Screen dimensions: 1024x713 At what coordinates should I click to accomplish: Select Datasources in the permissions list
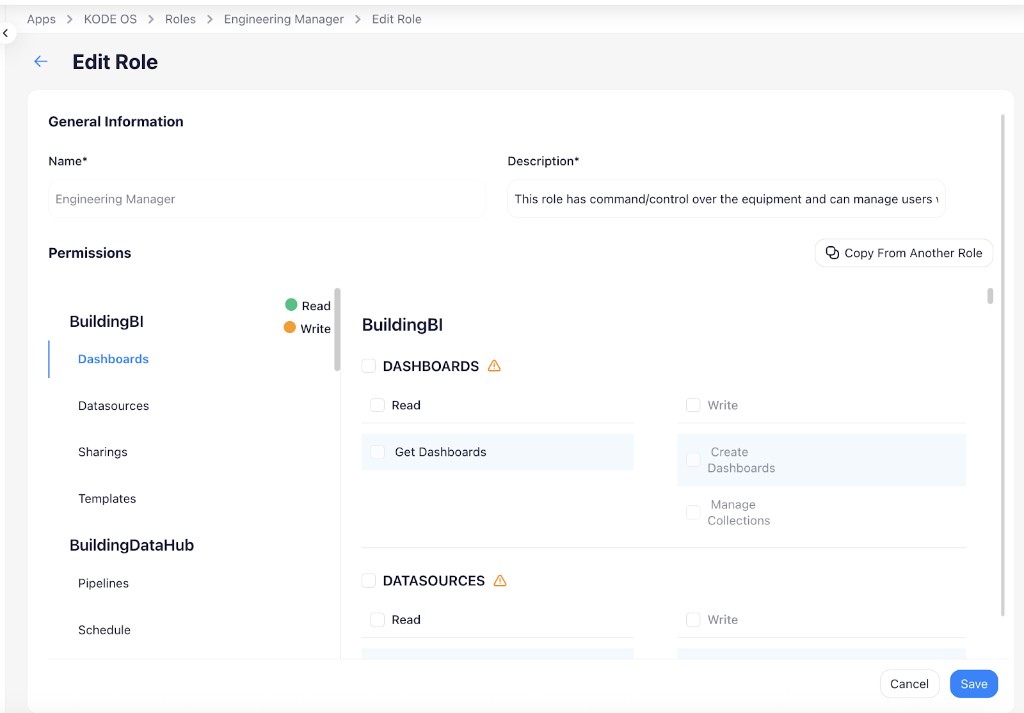point(113,405)
